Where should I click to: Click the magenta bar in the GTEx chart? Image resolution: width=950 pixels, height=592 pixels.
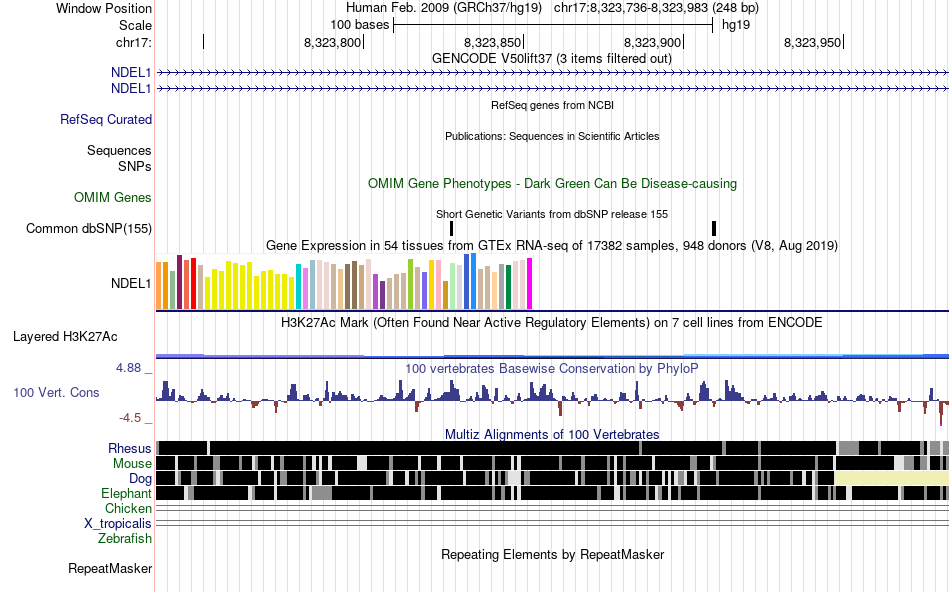click(530, 284)
